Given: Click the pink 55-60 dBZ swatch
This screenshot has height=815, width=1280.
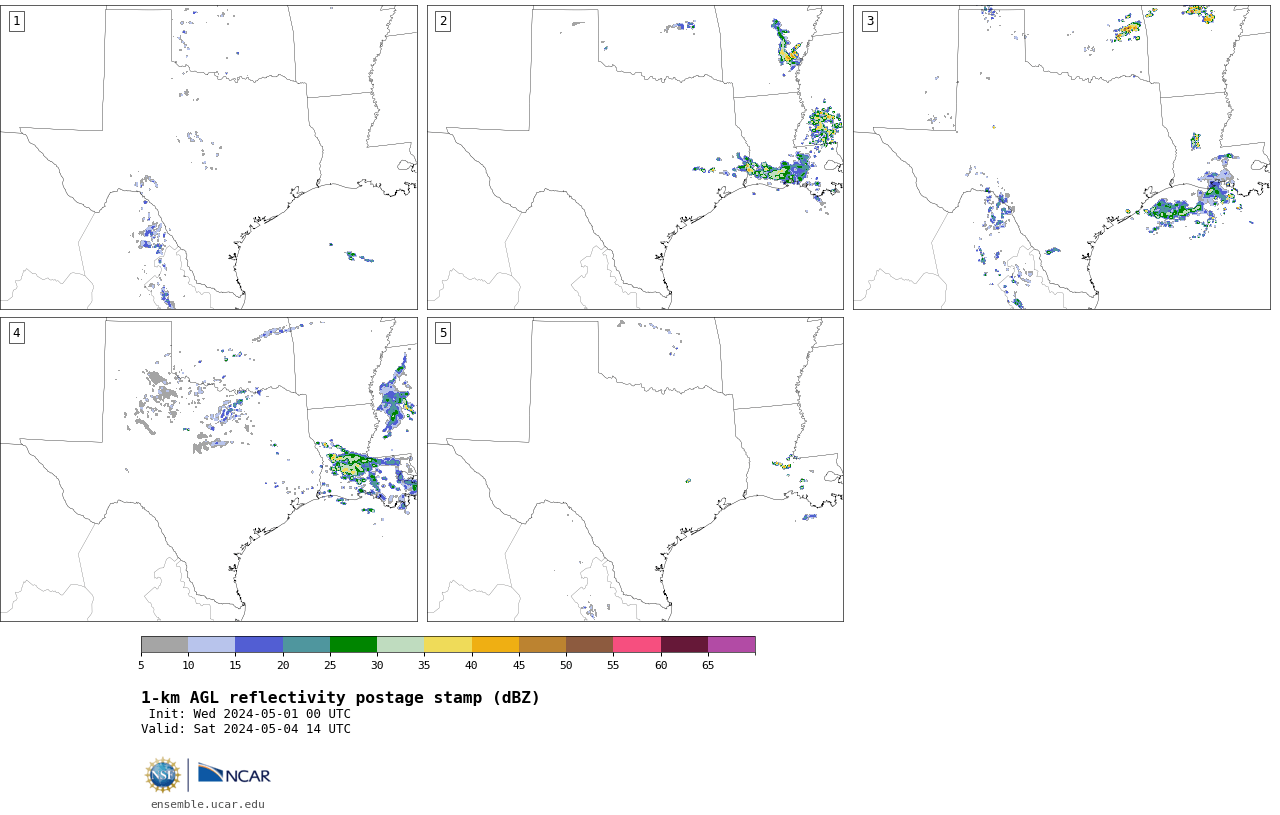Looking at the screenshot, I should click(x=637, y=645).
